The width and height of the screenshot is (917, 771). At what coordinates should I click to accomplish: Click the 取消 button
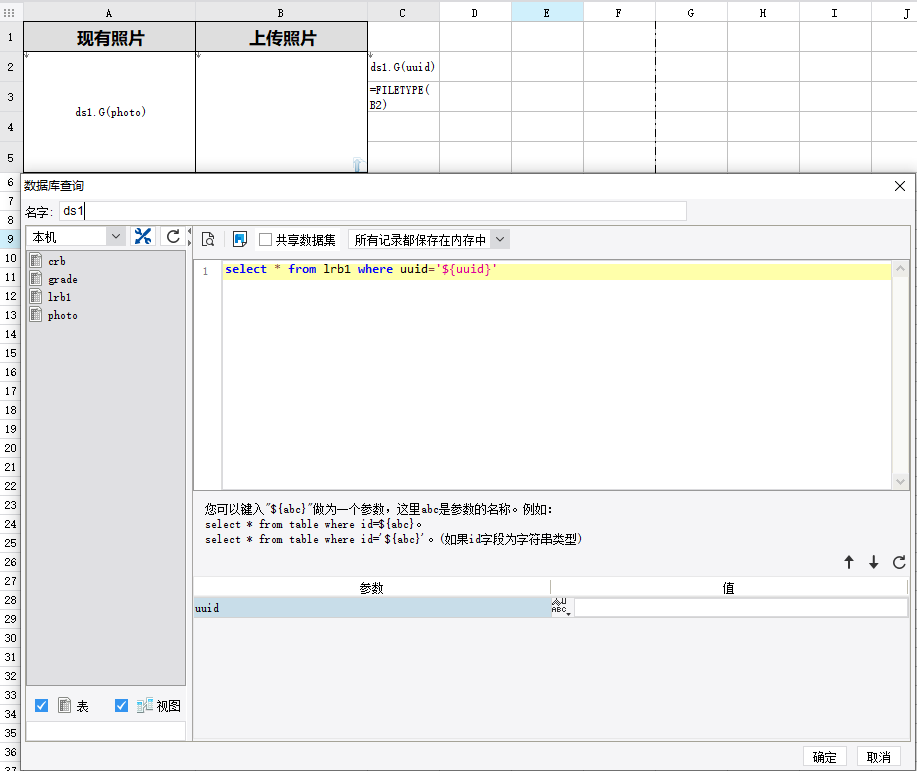879,757
